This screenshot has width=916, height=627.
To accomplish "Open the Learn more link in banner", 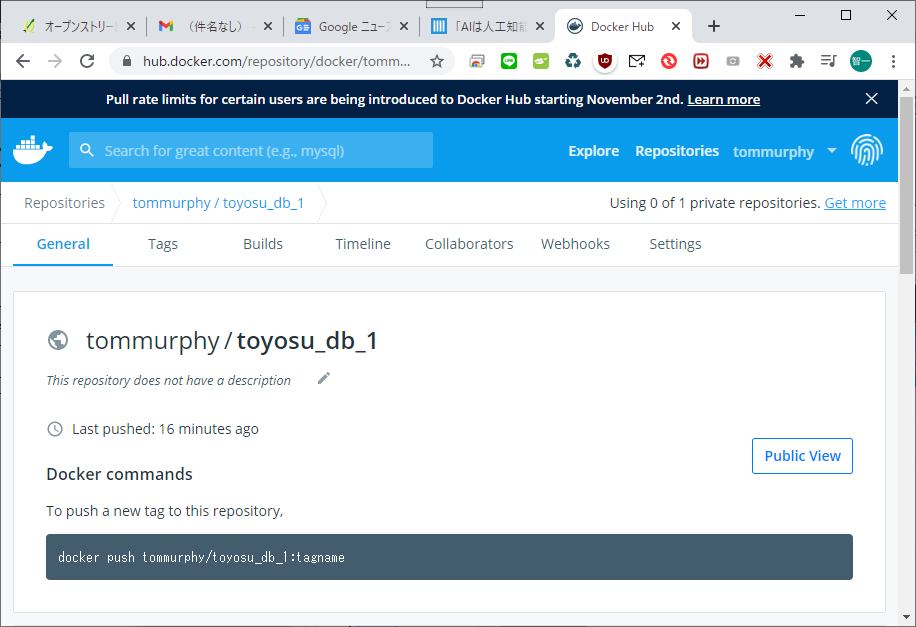I will click(723, 99).
